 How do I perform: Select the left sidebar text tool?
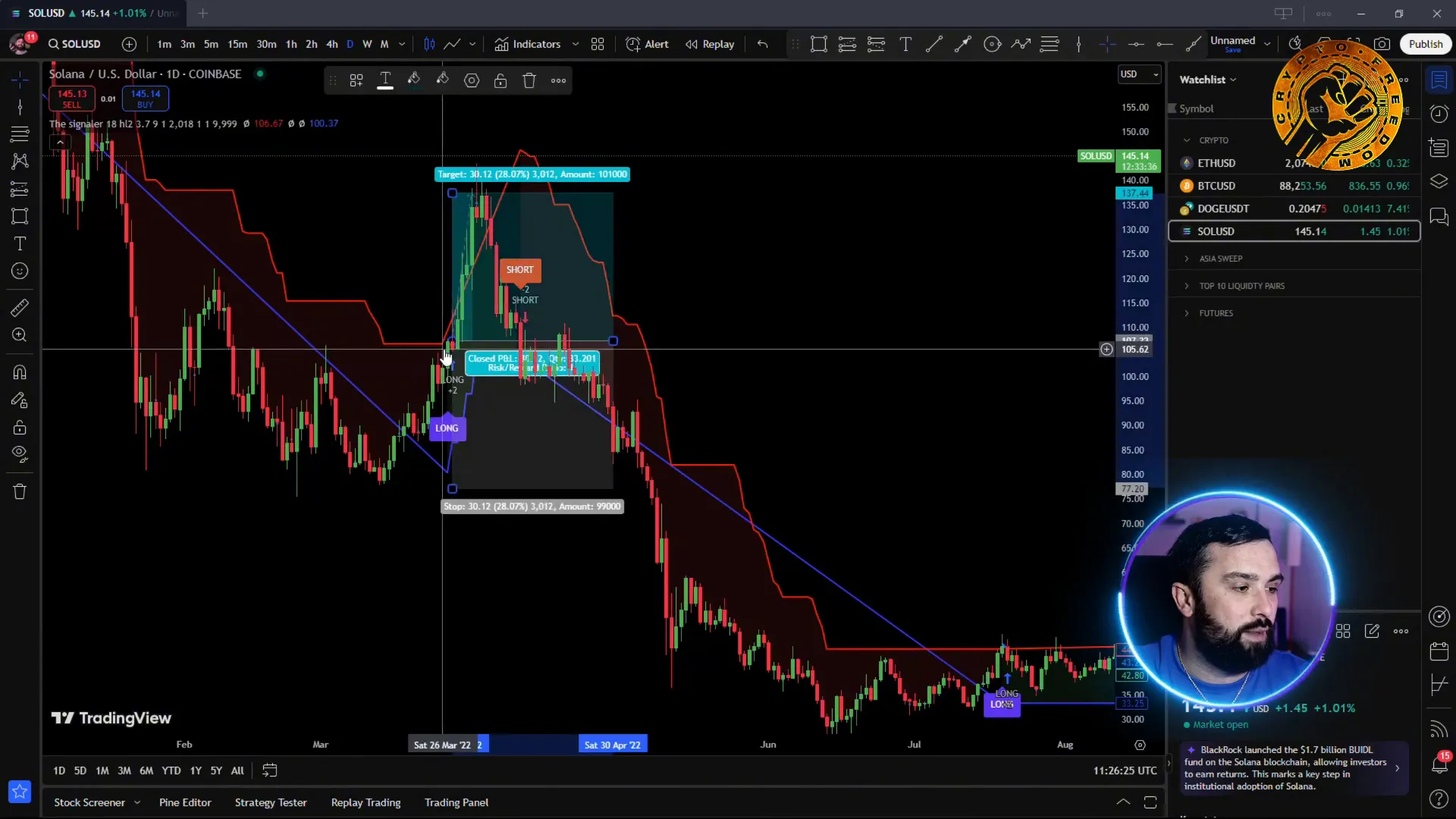coord(20,243)
